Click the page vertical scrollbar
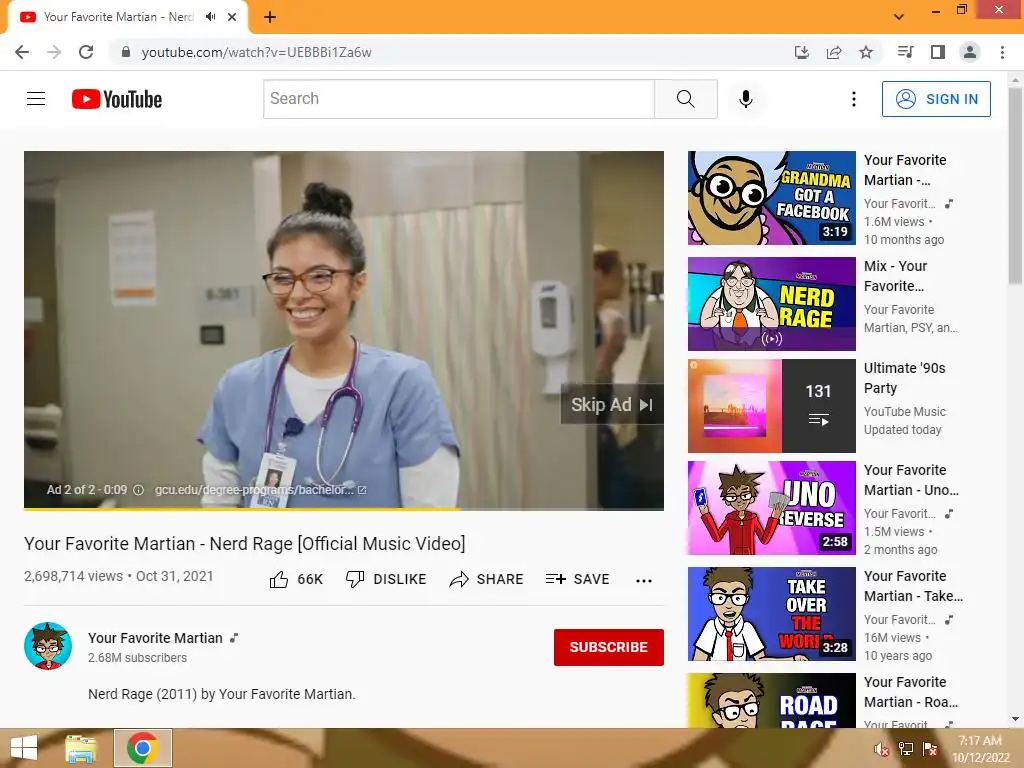1024x768 pixels. point(1015,187)
